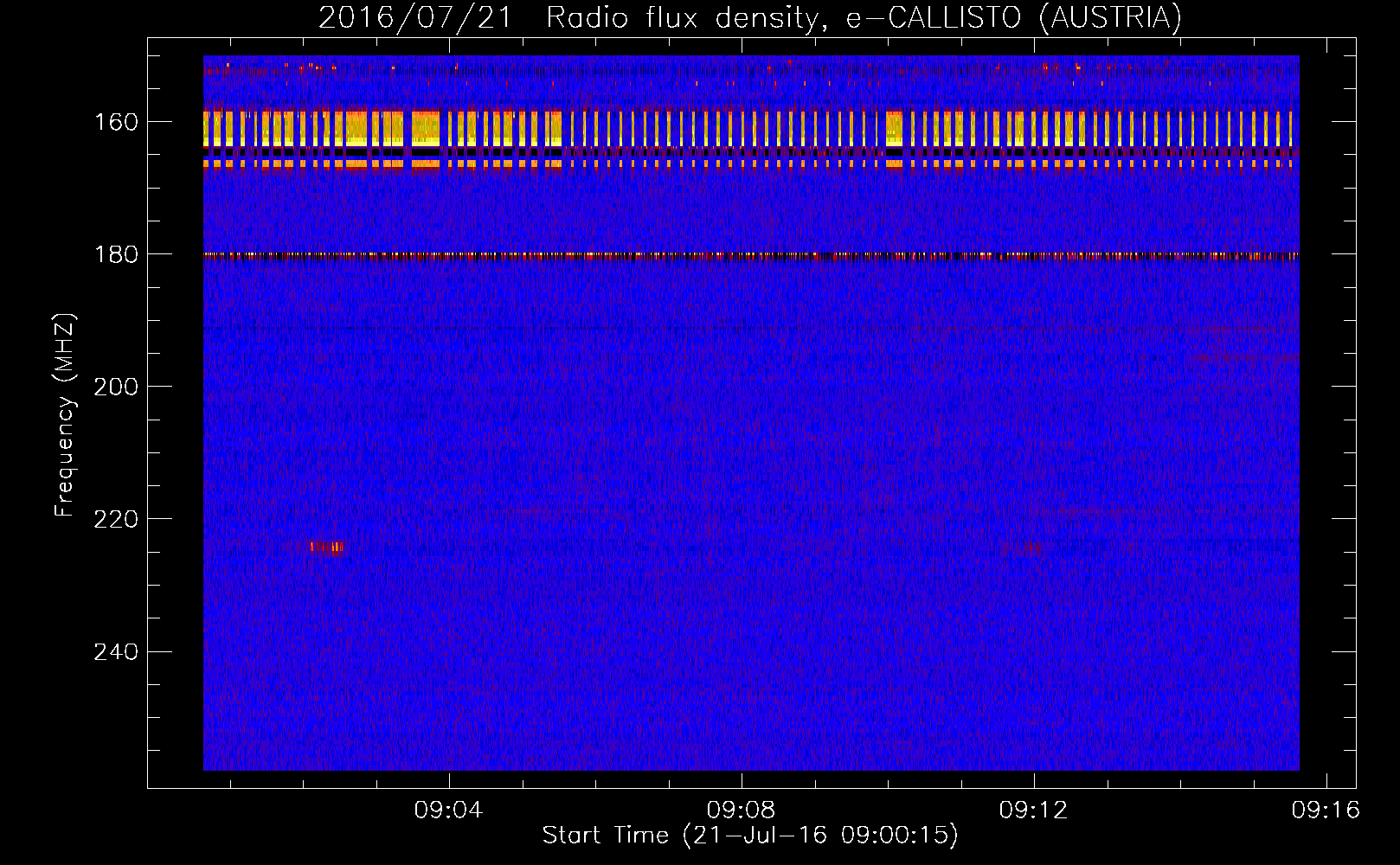The height and width of the screenshot is (865, 1400).
Task: Click the 09:16 time tick label
Action: tap(1326, 811)
